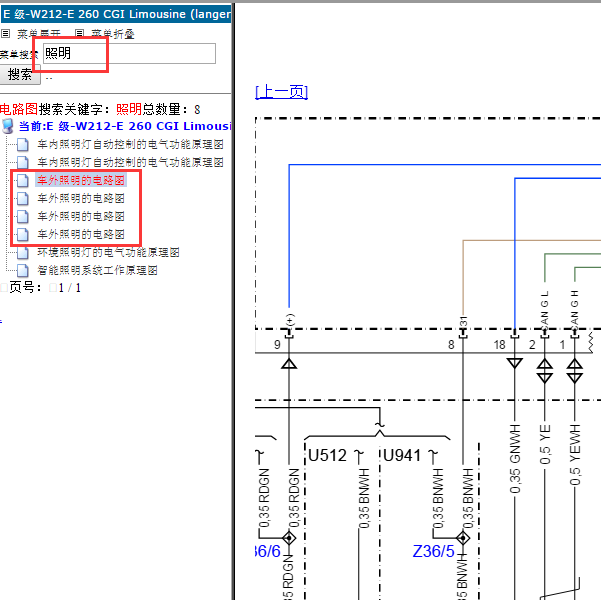This screenshot has height=600, width=601.
Task: Click page icon beside 智能照明系统工作原理图
Action: [x=23, y=270]
